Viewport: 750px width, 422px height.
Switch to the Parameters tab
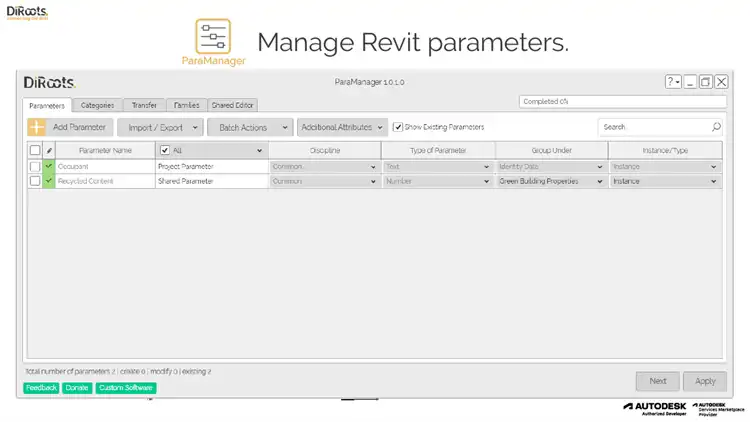[x=47, y=105]
